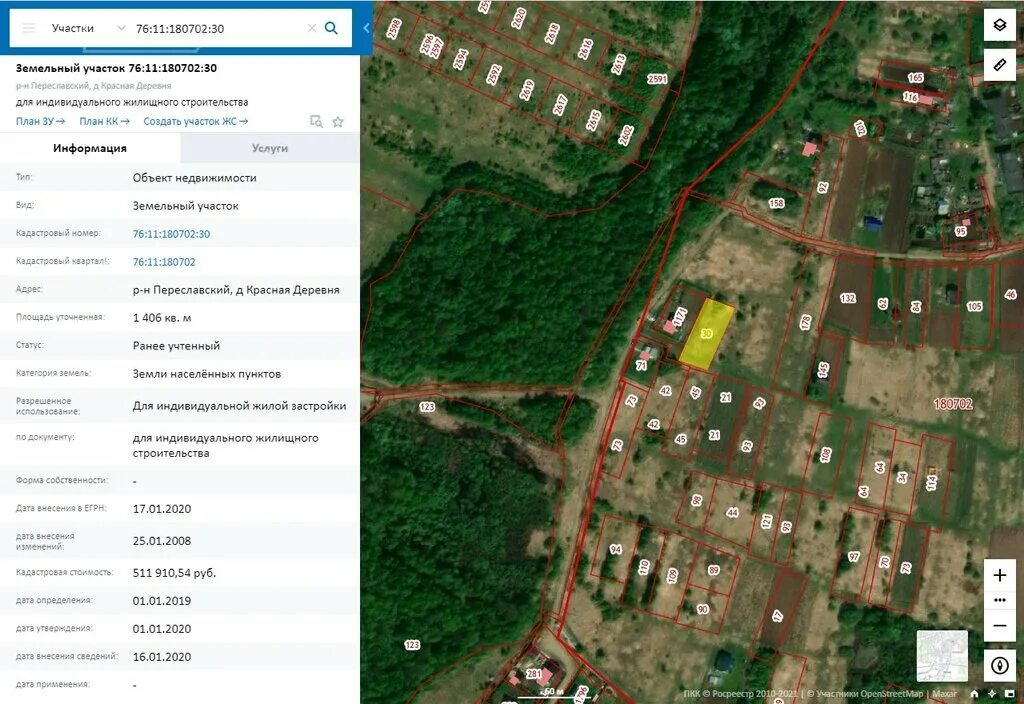Viewport: 1024px width, 704px height.
Task: Open extra zoom options (three dots)
Action: point(999,600)
